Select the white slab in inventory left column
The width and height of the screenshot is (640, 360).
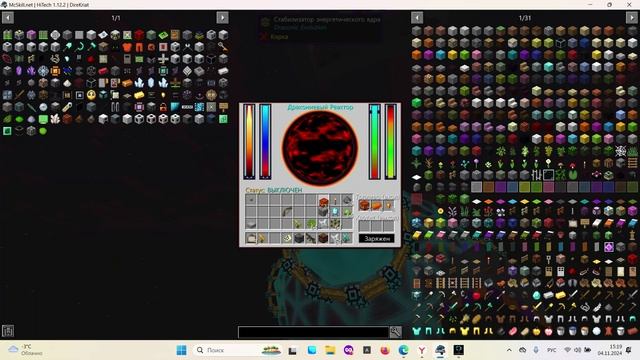coord(251,224)
